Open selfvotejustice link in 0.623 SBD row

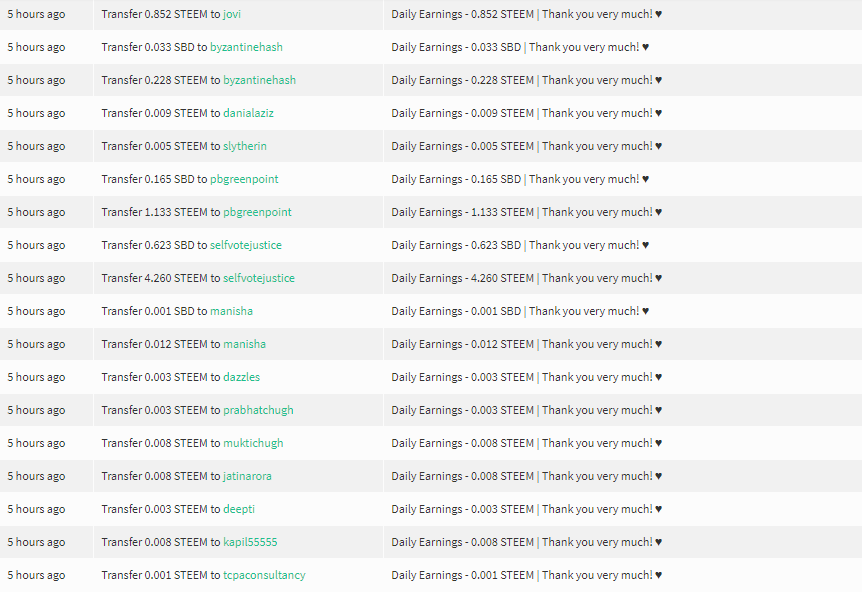(x=246, y=245)
